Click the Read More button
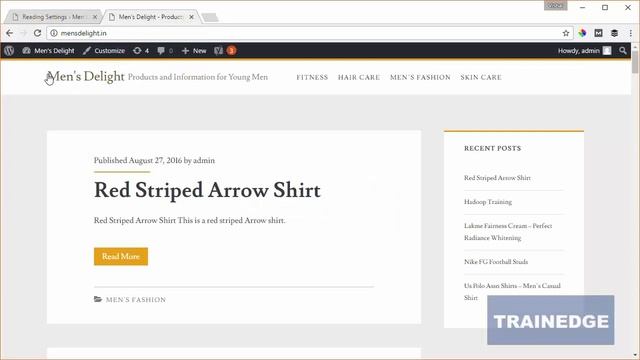 pyautogui.click(x=121, y=256)
